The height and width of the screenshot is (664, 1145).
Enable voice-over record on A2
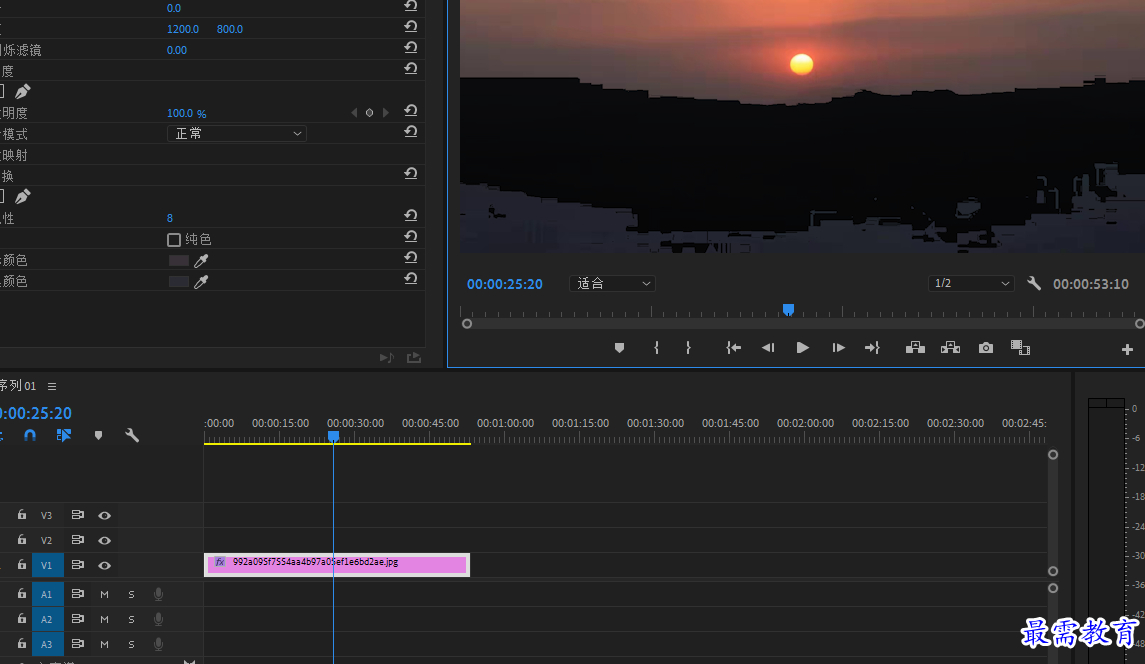click(158, 619)
